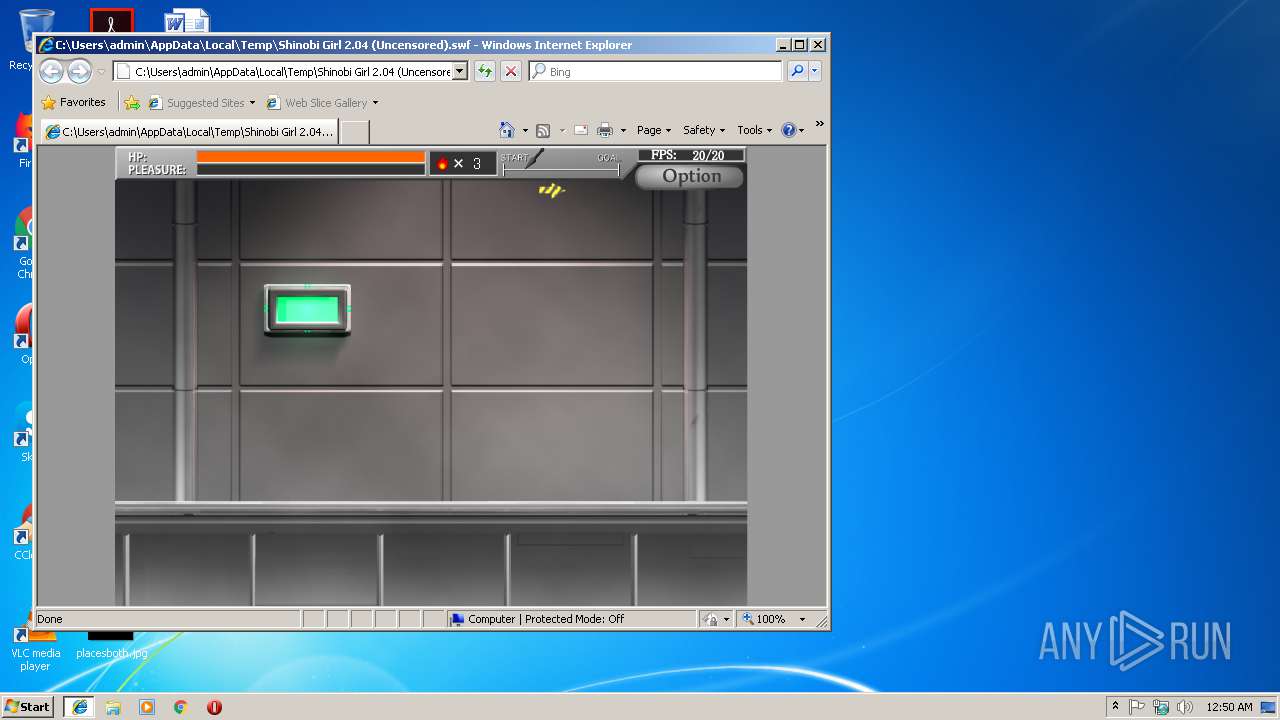This screenshot has height=720, width=1280.
Task: Click the Read Mail envelope icon
Action: 580,130
